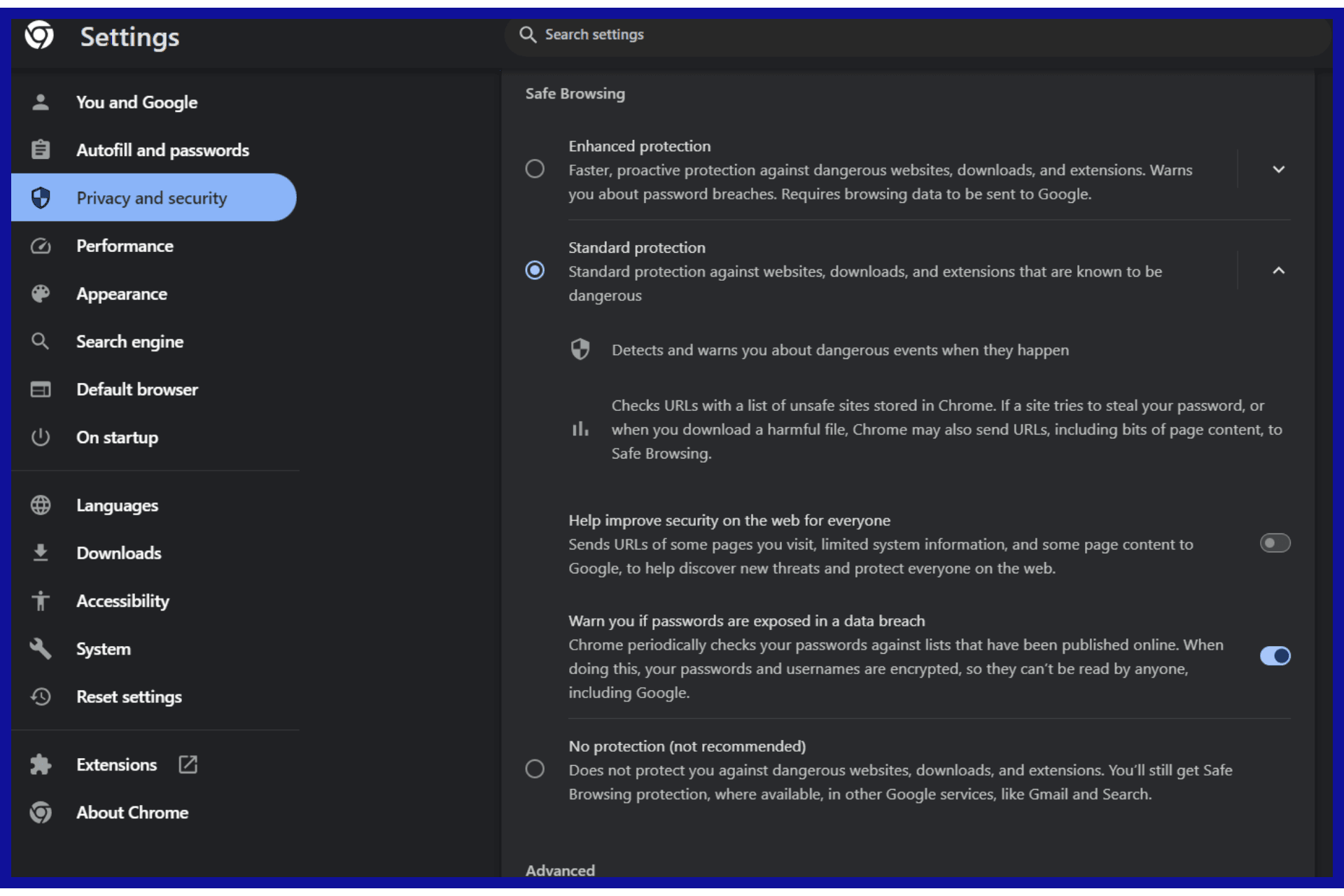Click the Privacy and security shield icon
Screen dimensions: 1344x896
click(x=39, y=197)
